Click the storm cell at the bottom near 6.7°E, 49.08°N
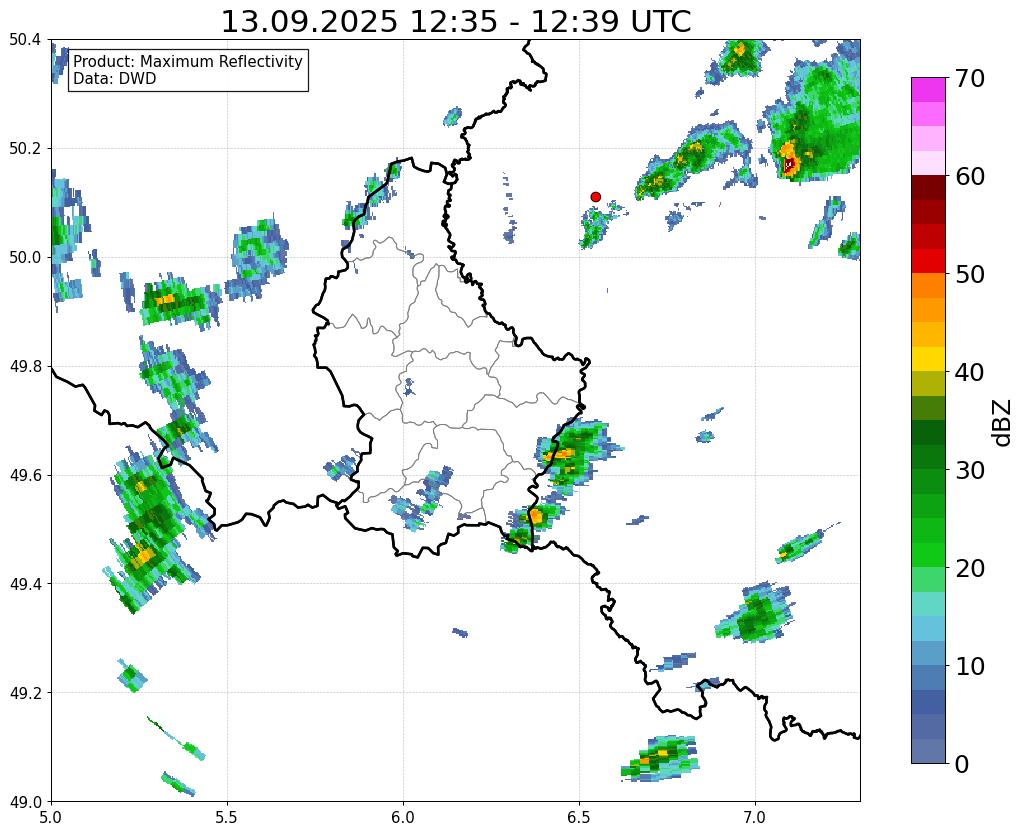Screen dimensions: 1023x834 (x=660, y=759)
